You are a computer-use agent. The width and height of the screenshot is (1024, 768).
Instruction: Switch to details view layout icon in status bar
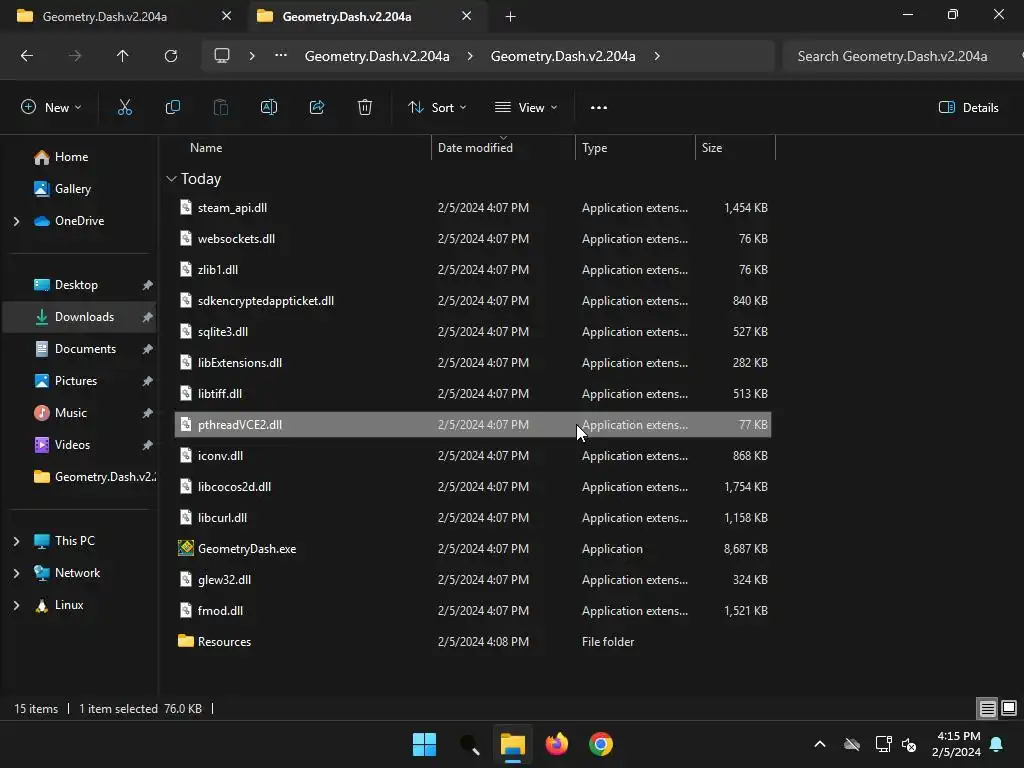[987, 709]
